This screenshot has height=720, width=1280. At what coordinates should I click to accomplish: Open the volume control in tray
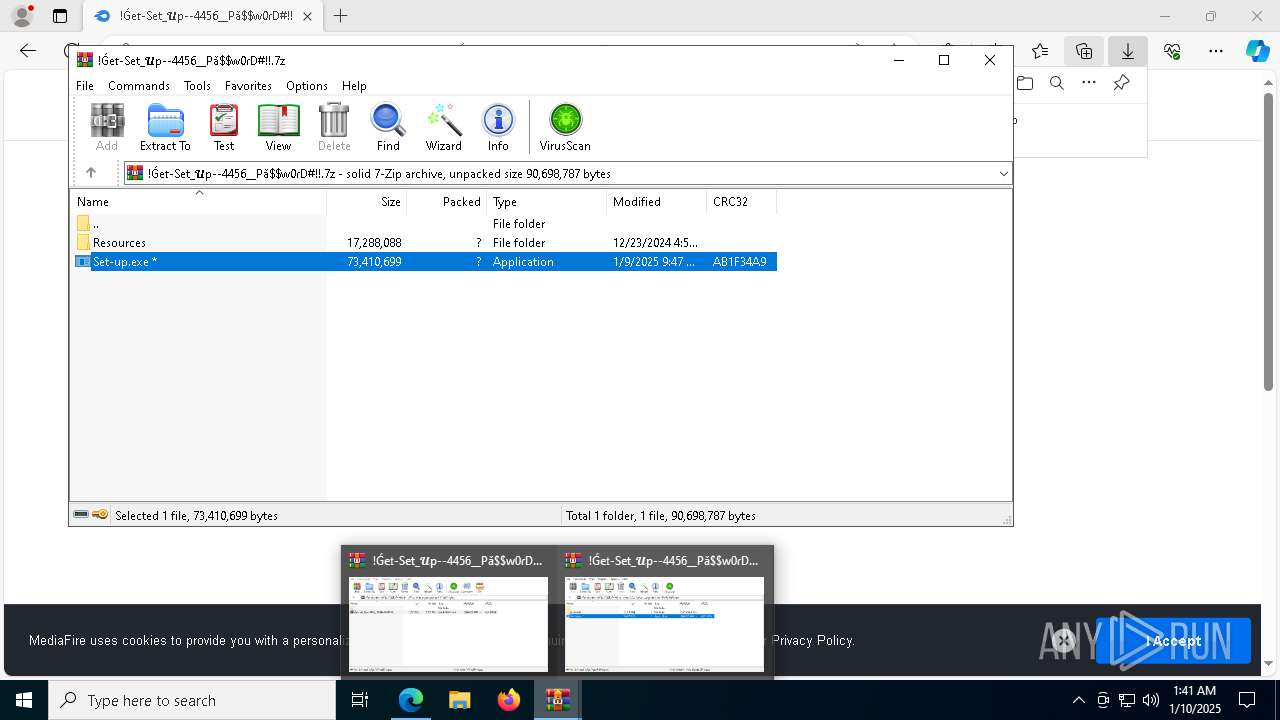[1151, 700]
